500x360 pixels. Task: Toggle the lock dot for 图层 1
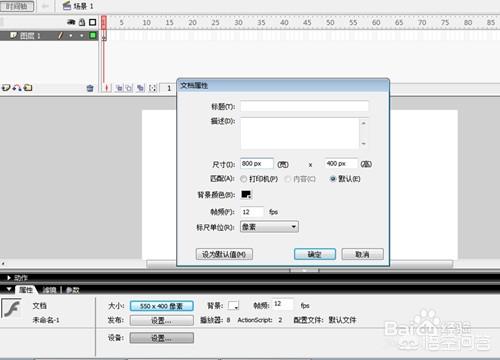pyautogui.click(x=82, y=36)
